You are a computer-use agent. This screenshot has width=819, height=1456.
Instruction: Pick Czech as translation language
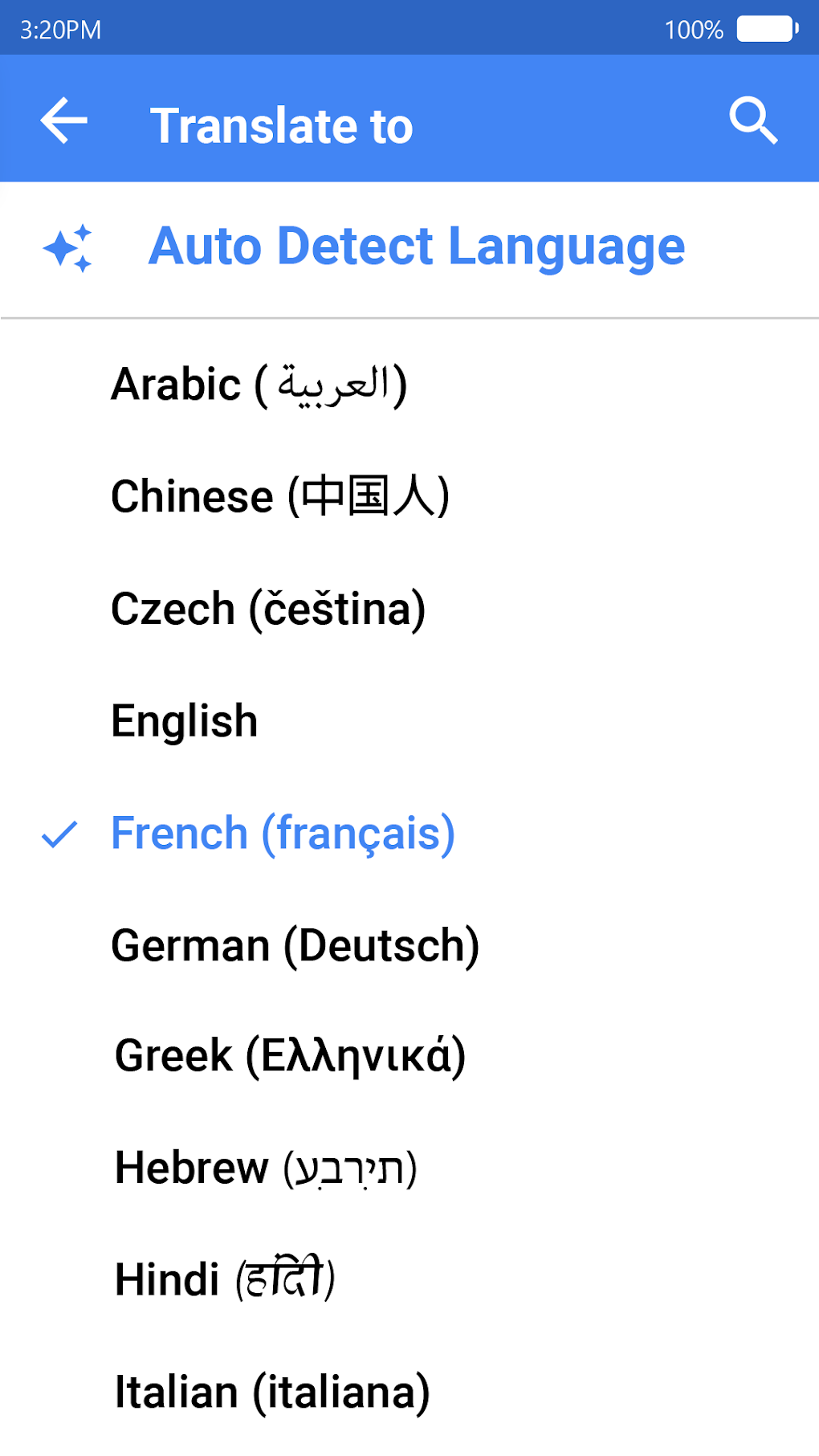(x=268, y=608)
